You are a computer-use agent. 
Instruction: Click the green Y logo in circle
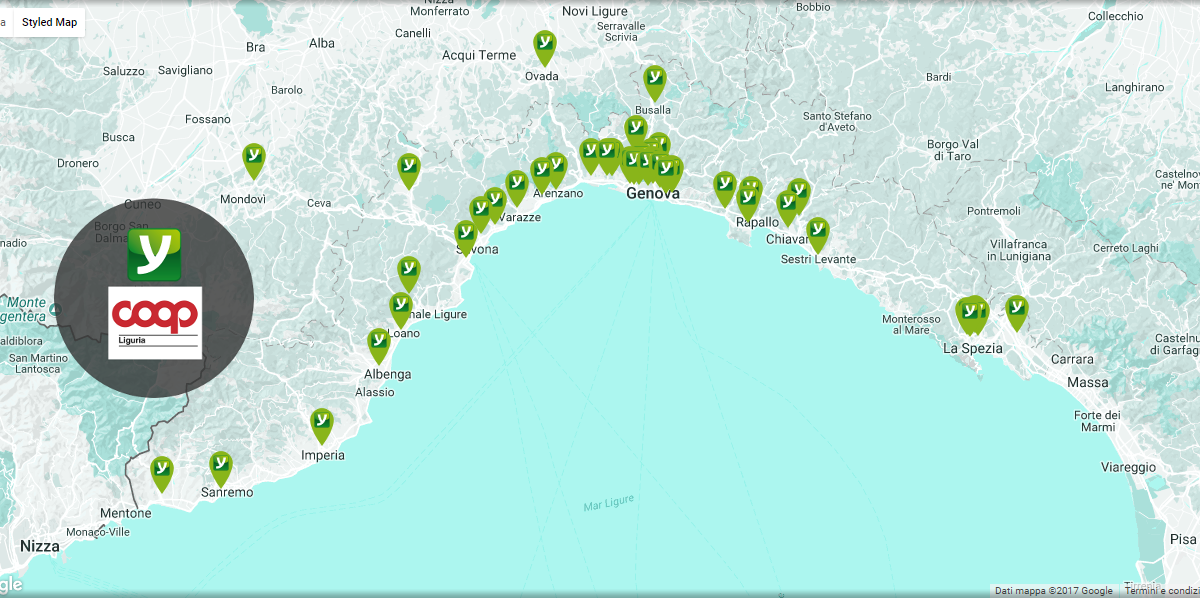pos(154,254)
